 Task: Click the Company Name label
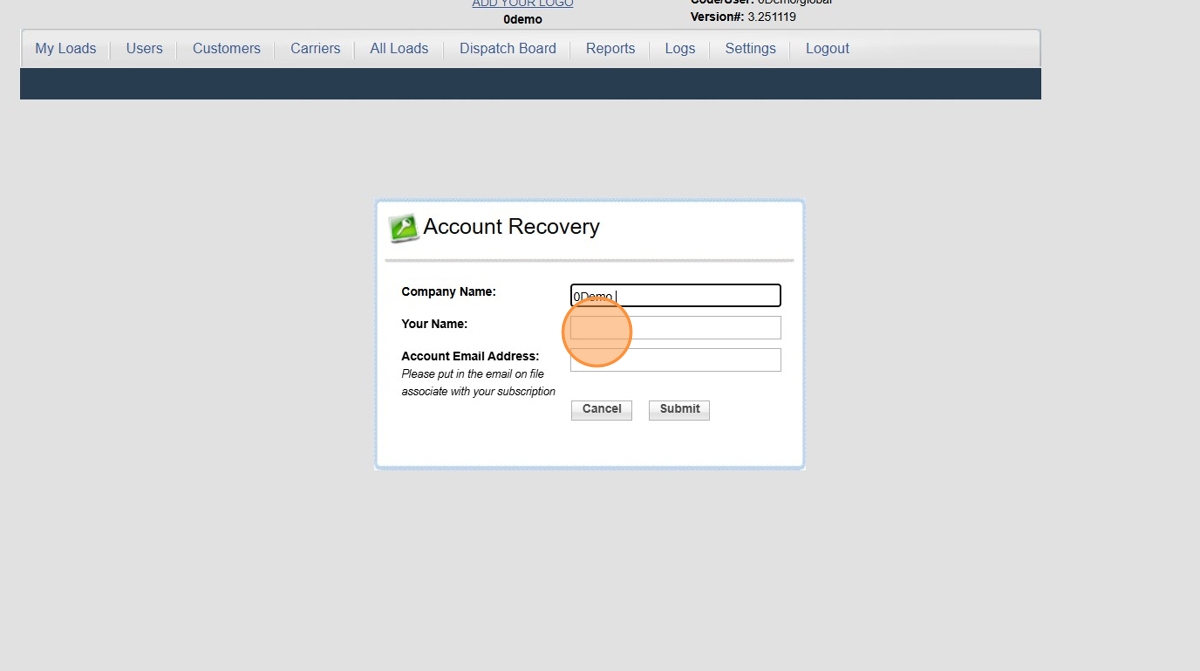coord(449,292)
